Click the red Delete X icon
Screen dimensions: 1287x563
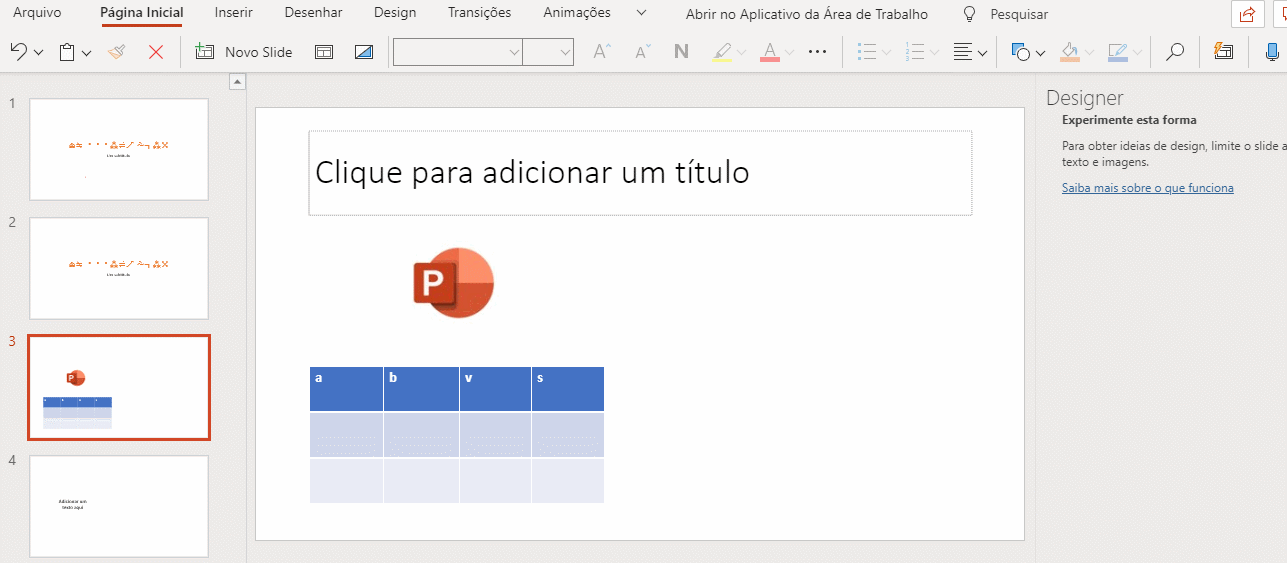click(156, 52)
